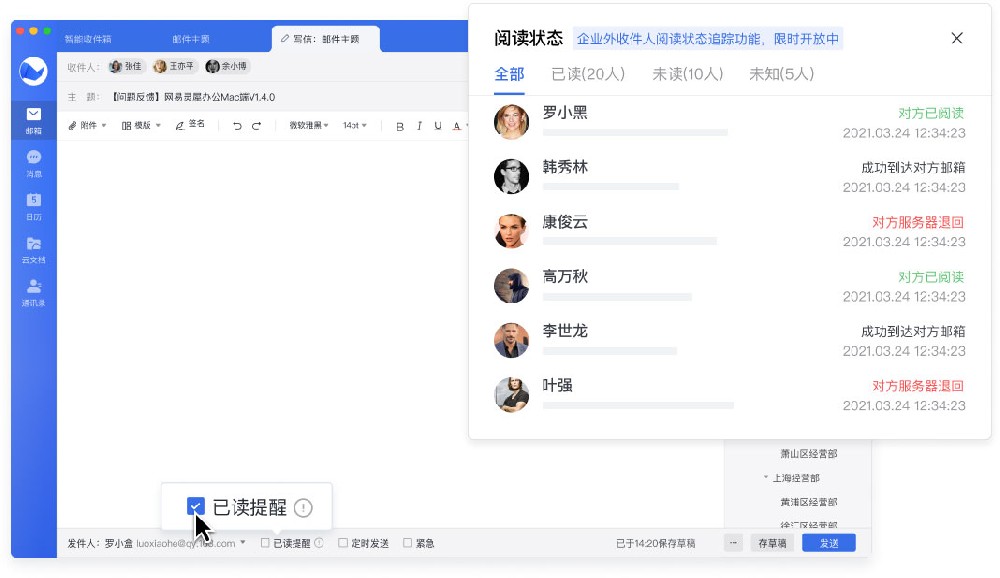Open 云文档 cloud documents in sidebar
1000x578 pixels.
pos(34,248)
